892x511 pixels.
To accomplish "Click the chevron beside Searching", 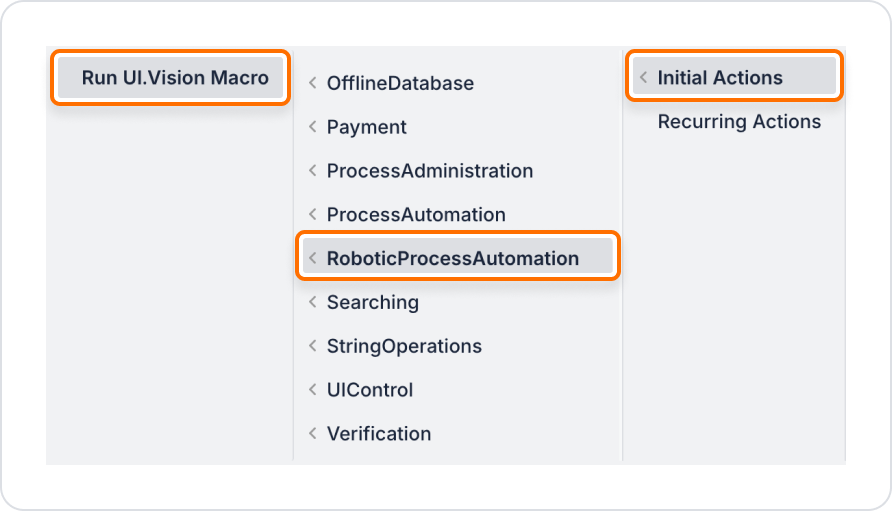I will pos(313,302).
